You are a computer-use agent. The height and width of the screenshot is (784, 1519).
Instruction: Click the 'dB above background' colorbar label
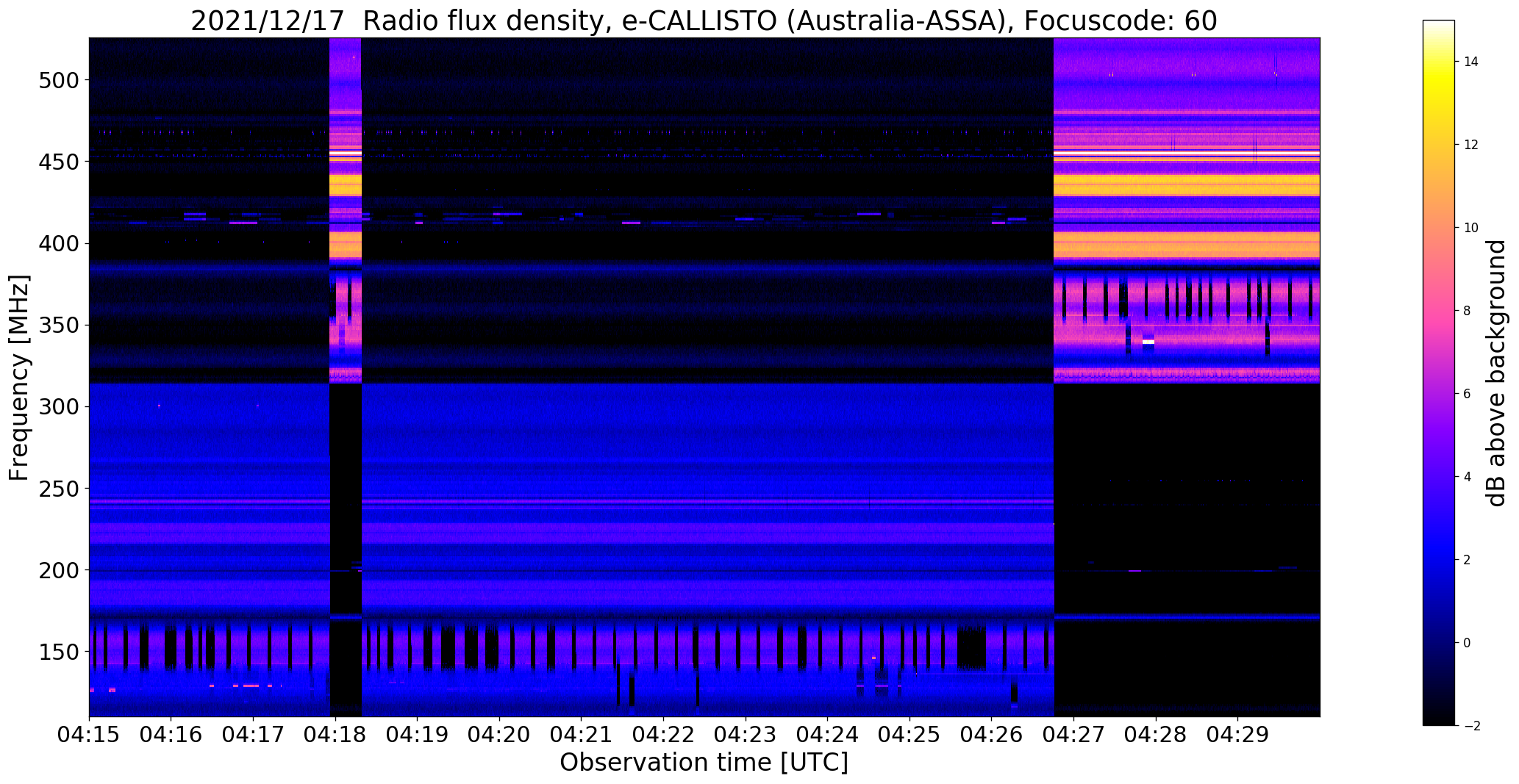pyautogui.click(x=1495, y=373)
